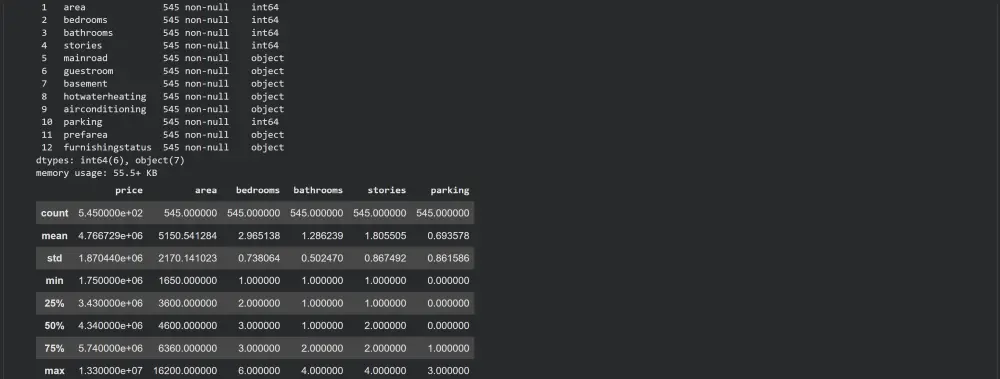This screenshot has height=379, width=1000.
Task: Select count price value 5.450000e+02
Action: click(x=110, y=213)
